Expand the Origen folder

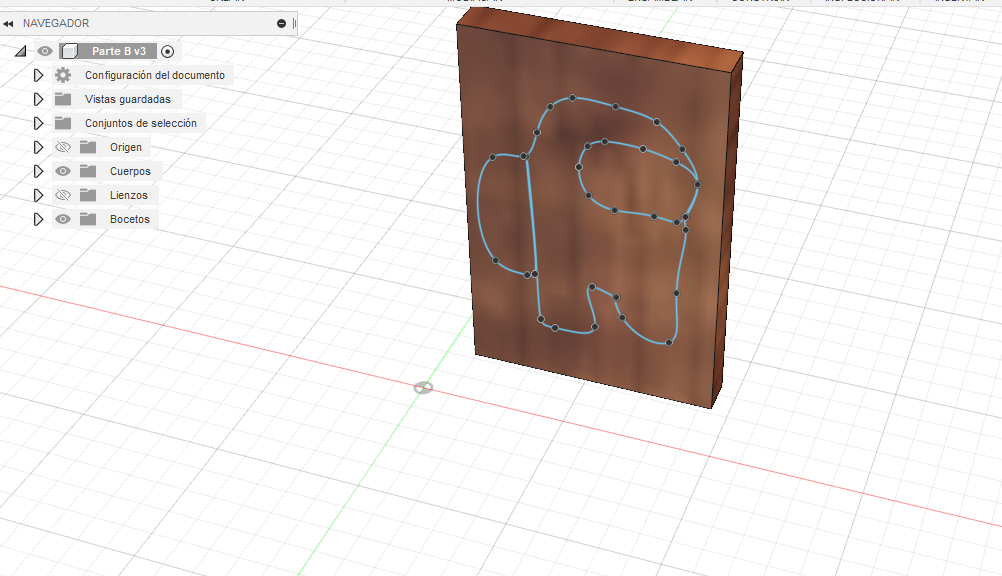38,147
